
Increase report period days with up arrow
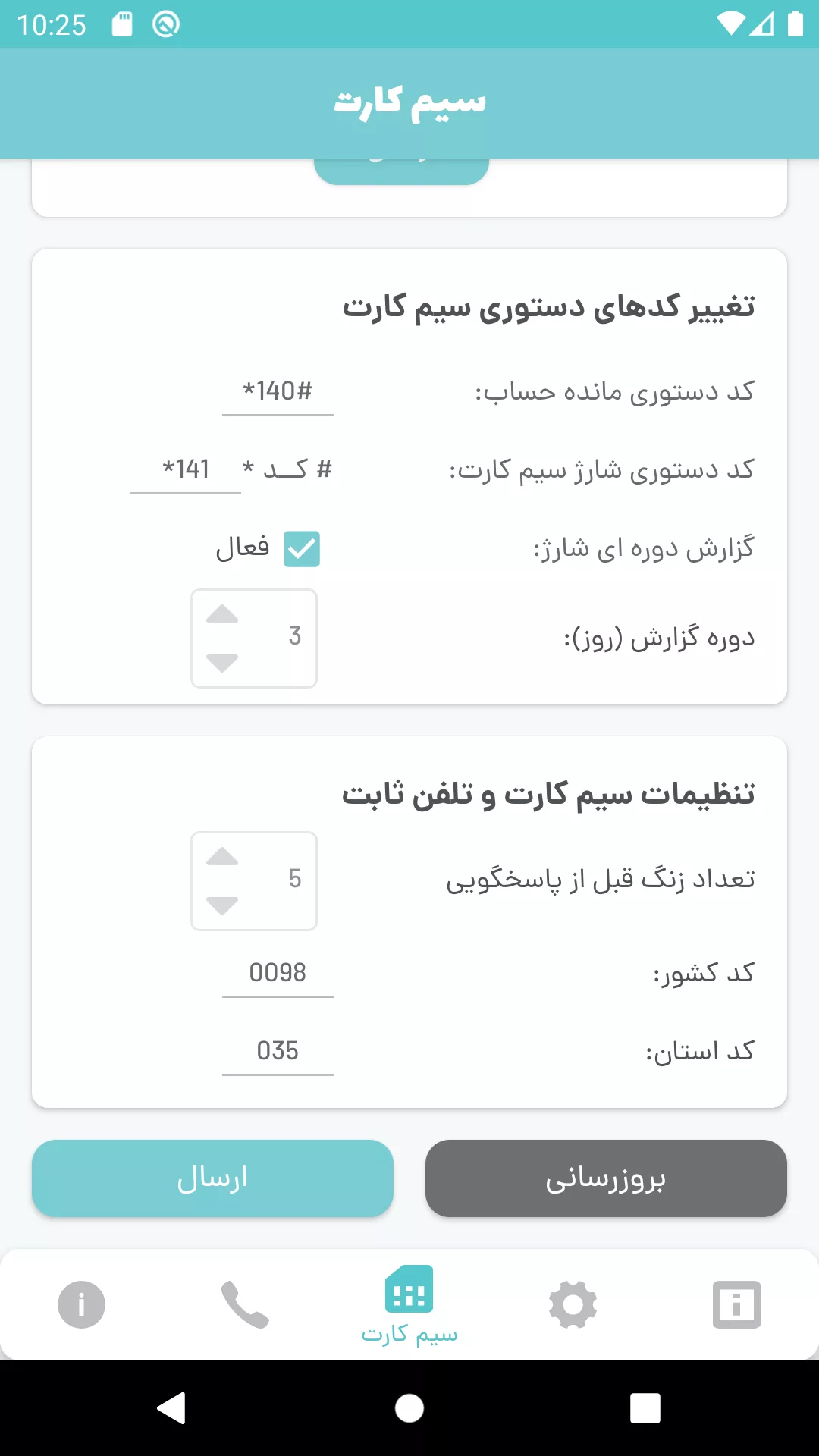click(x=222, y=615)
